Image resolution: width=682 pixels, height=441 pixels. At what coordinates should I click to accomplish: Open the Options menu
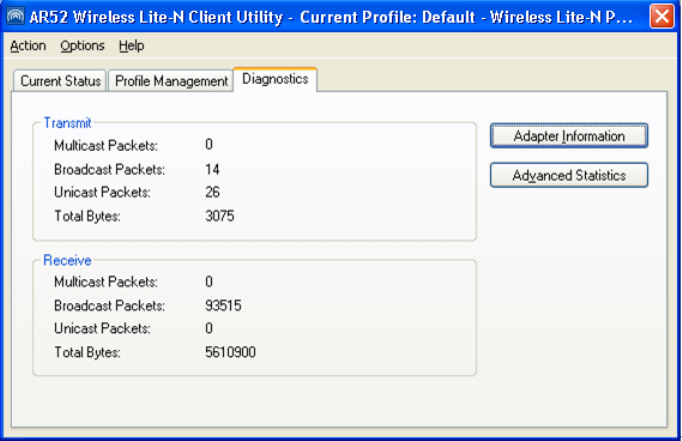[82, 46]
